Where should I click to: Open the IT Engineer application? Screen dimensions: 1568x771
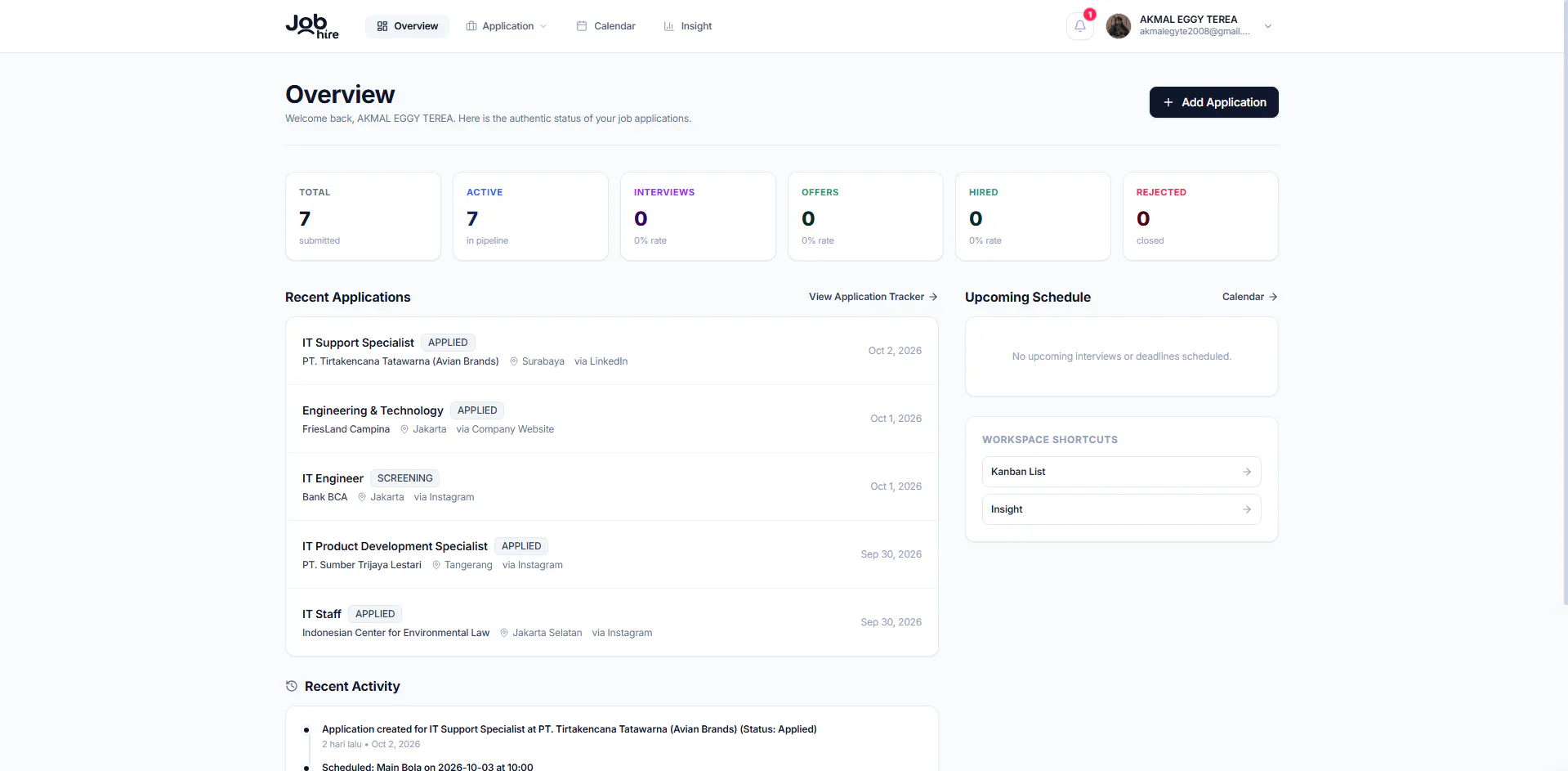point(612,486)
